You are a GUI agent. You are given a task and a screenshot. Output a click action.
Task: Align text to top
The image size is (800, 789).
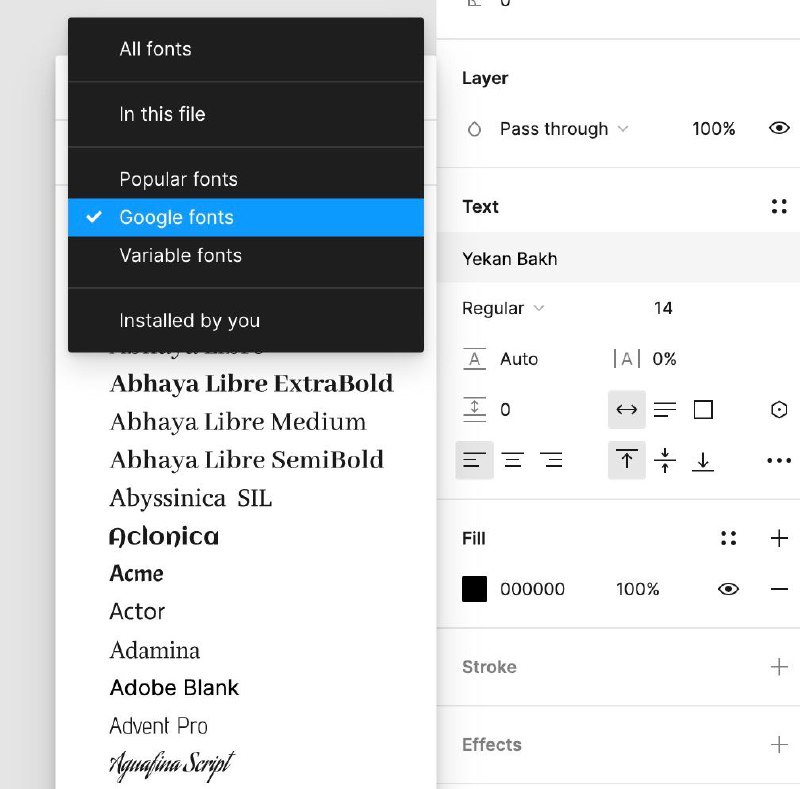(x=627, y=460)
